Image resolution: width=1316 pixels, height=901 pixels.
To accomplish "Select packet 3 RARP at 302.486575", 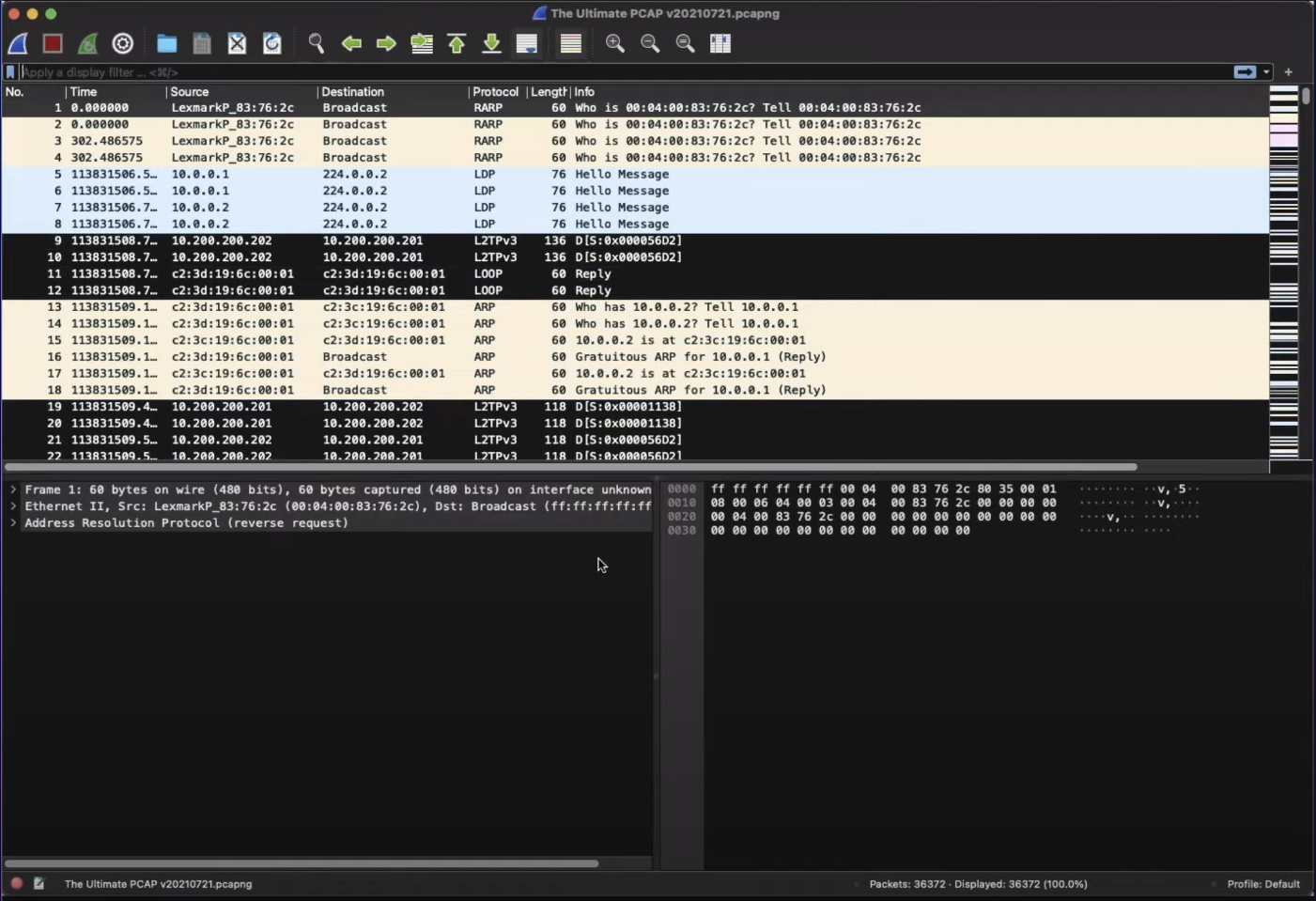I will click(635, 141).
